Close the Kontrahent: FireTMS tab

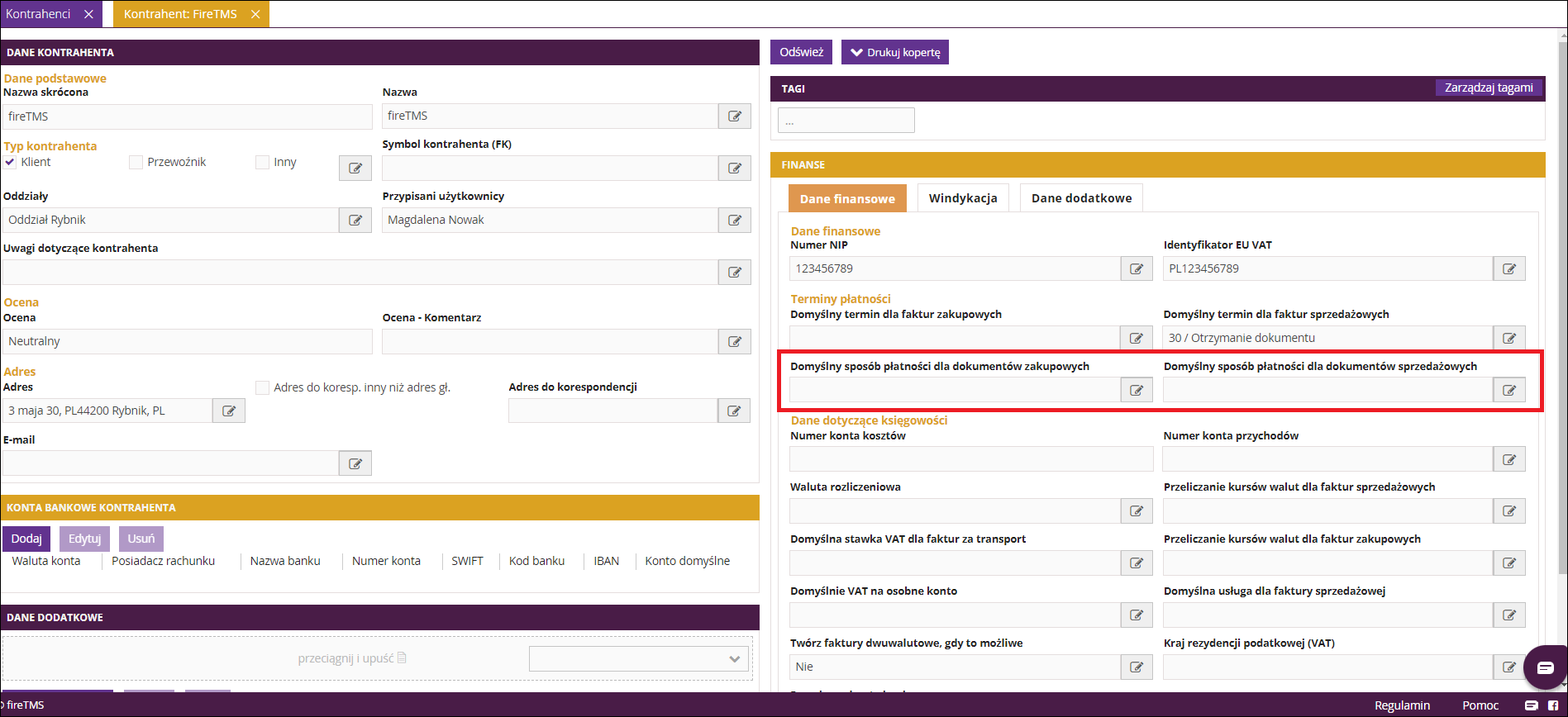[255, 14]
